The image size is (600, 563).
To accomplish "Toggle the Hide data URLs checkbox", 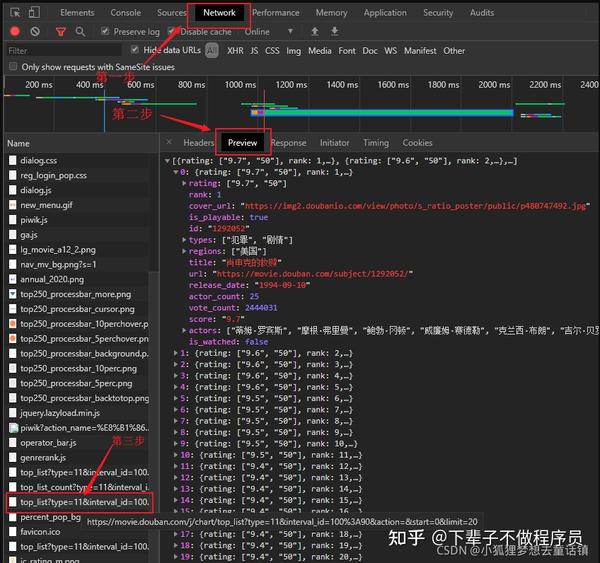I will [x=134, y=49].
